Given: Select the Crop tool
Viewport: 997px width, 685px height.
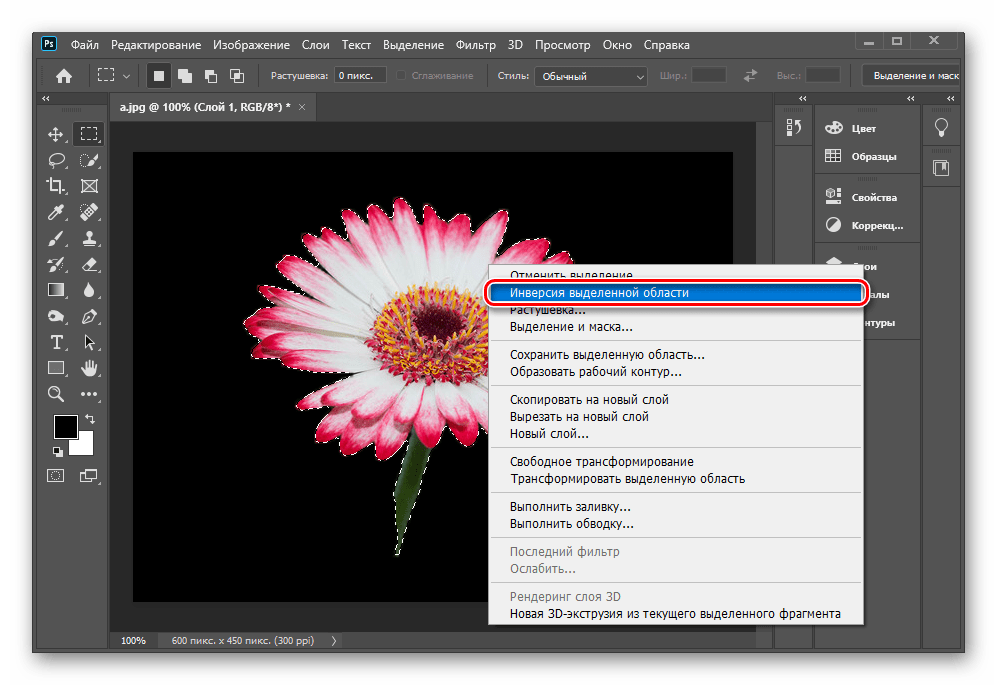Looking at the screenshot, I should 56,186.
